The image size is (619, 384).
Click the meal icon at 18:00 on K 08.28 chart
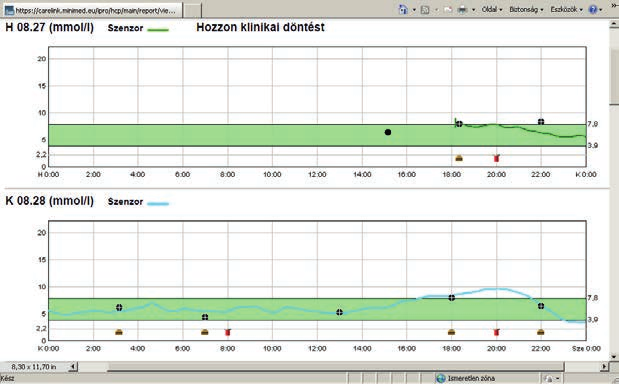pos(452,332)
